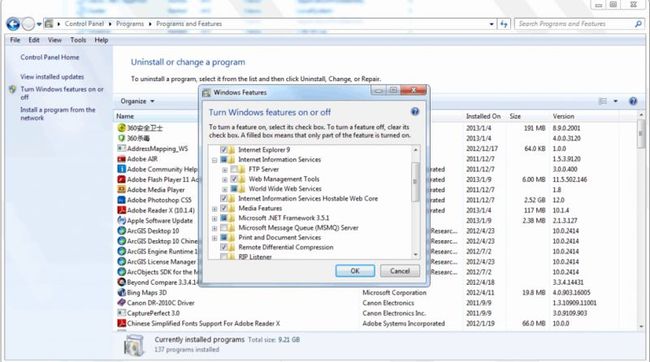The image size is (650, 362).
Task: Expand the Web Management Tools node
Action: (x=225, y=180)
